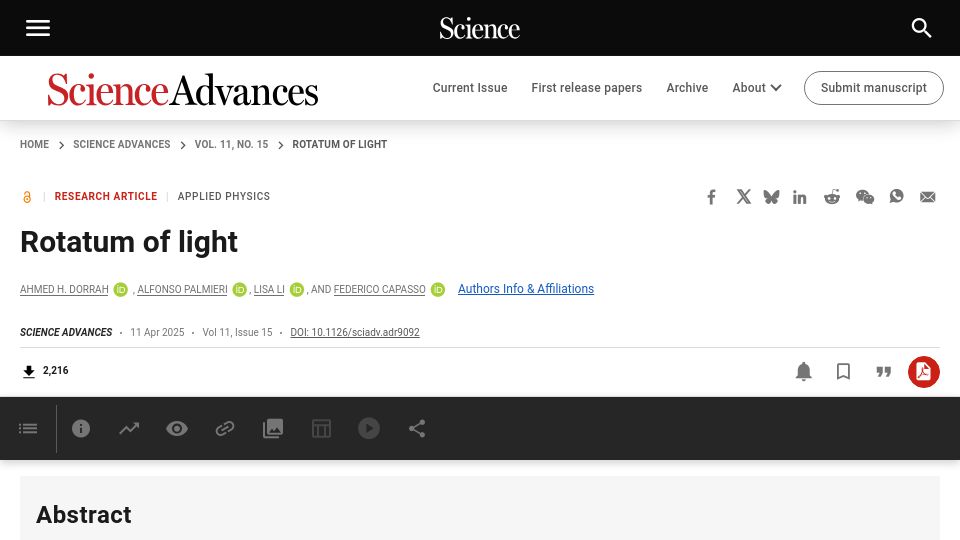This screenshot has width=960, height=540.
Task: Open tables icon in toolbar
Action: 321,429
